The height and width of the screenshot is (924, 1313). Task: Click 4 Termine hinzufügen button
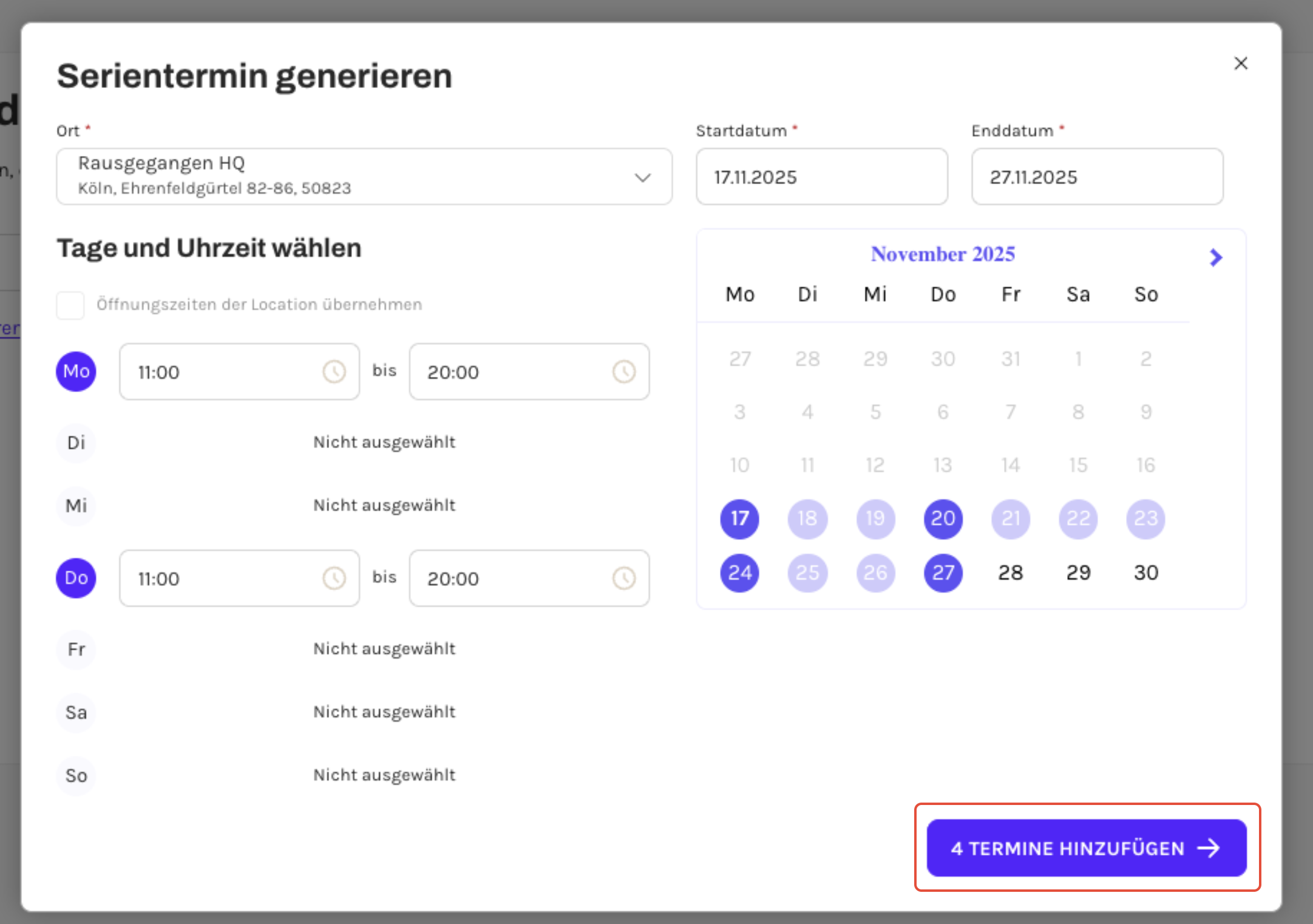(x=1086, y=848)
